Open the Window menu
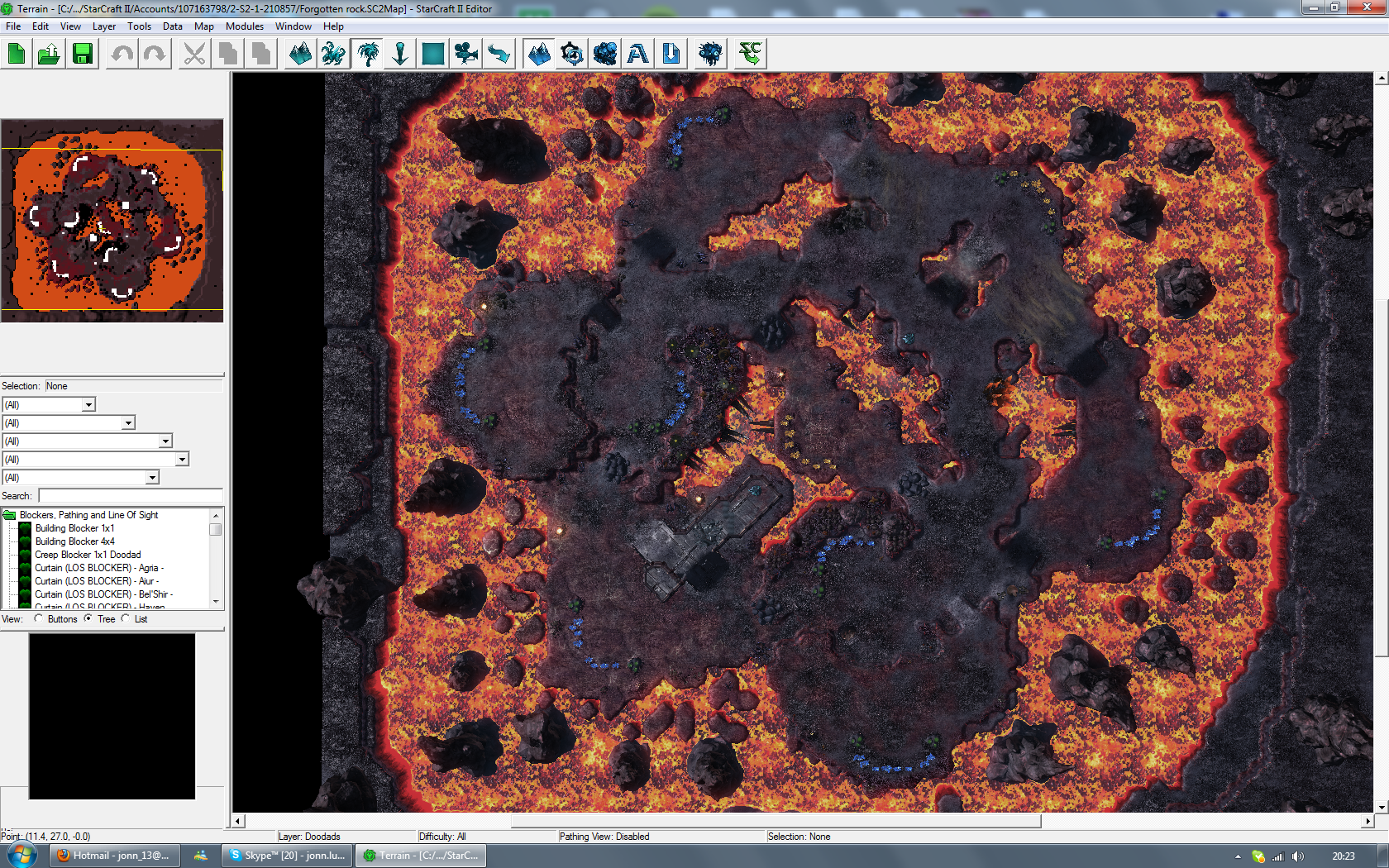 click(294, 26)
